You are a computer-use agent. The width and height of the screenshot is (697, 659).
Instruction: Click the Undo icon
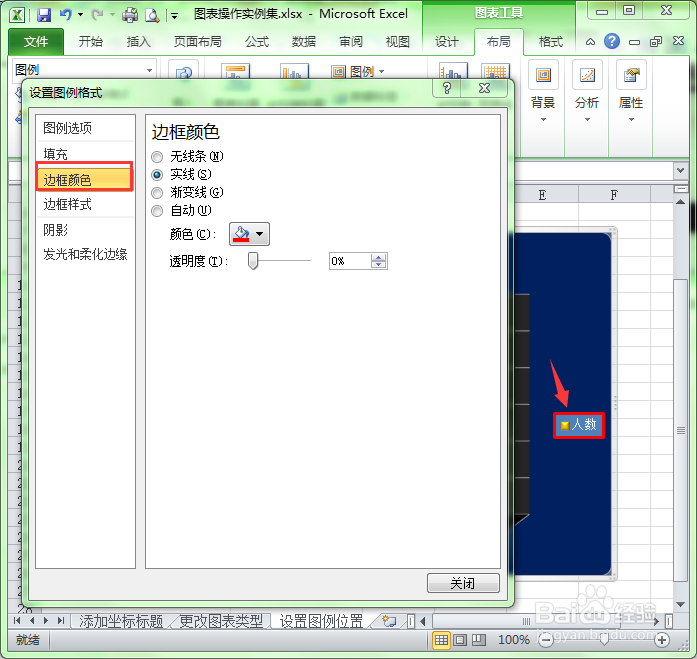tap(66, 15)
